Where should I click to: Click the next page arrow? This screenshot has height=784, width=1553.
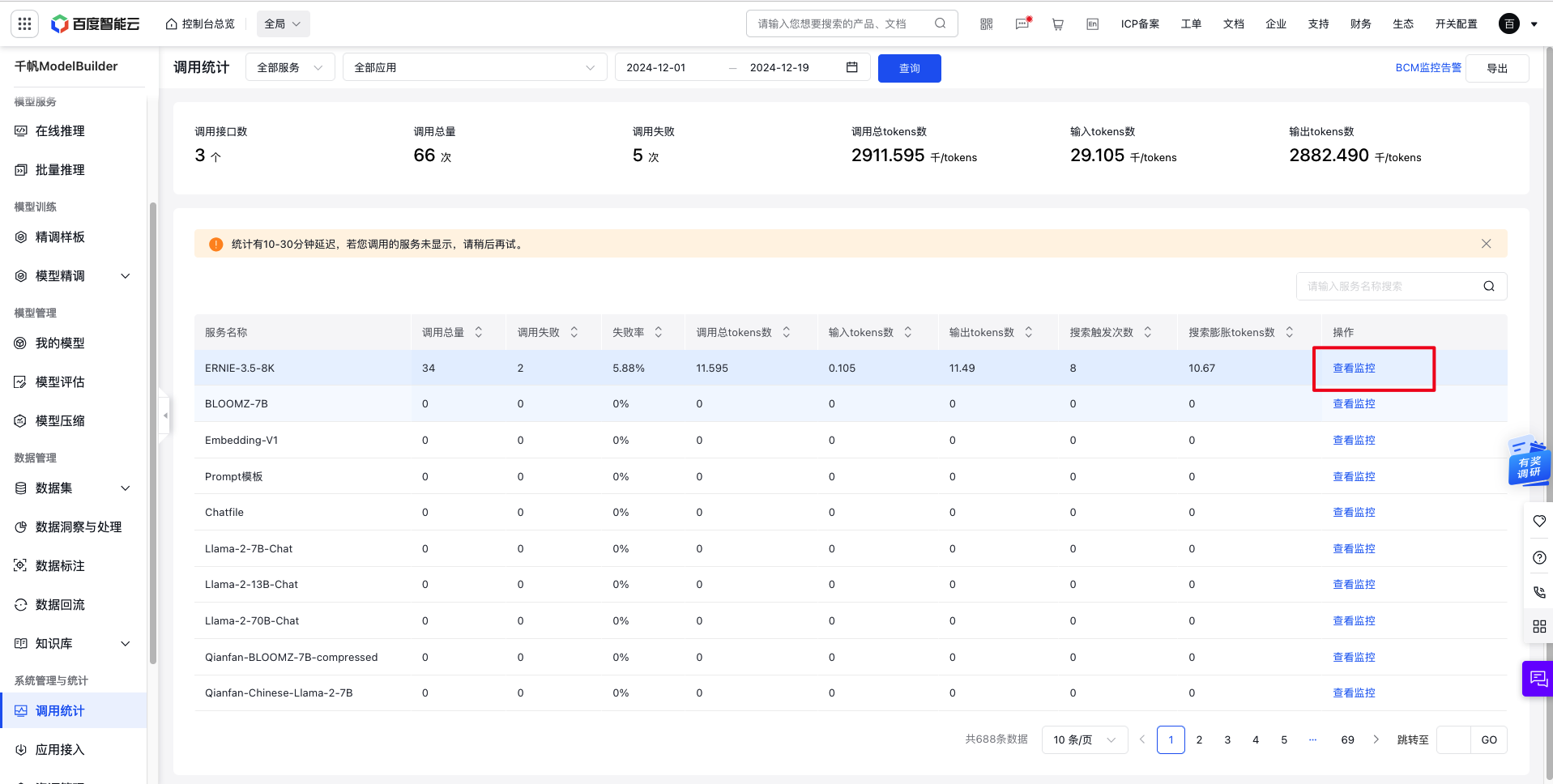pyautogui.click(x=1376, y=739)
